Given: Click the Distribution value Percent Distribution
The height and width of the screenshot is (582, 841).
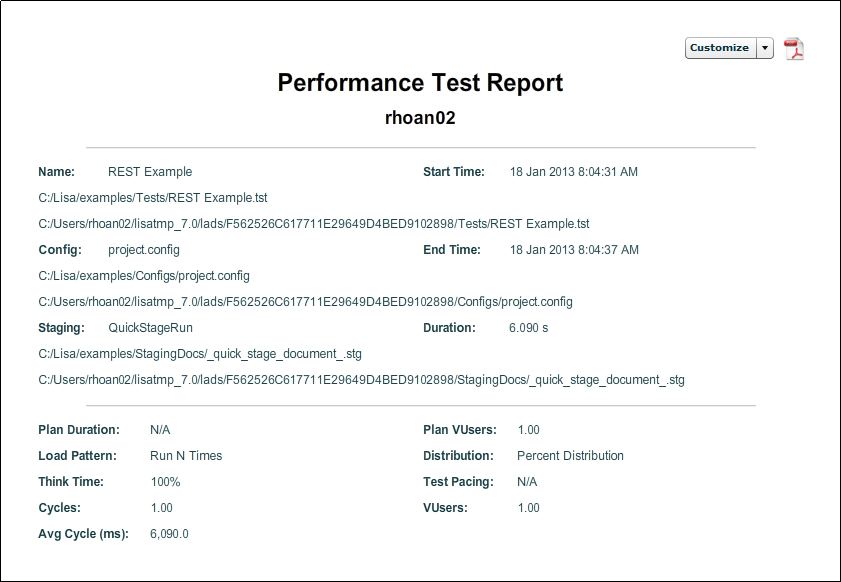Looking at the screenshot, I should coord(570,455).
